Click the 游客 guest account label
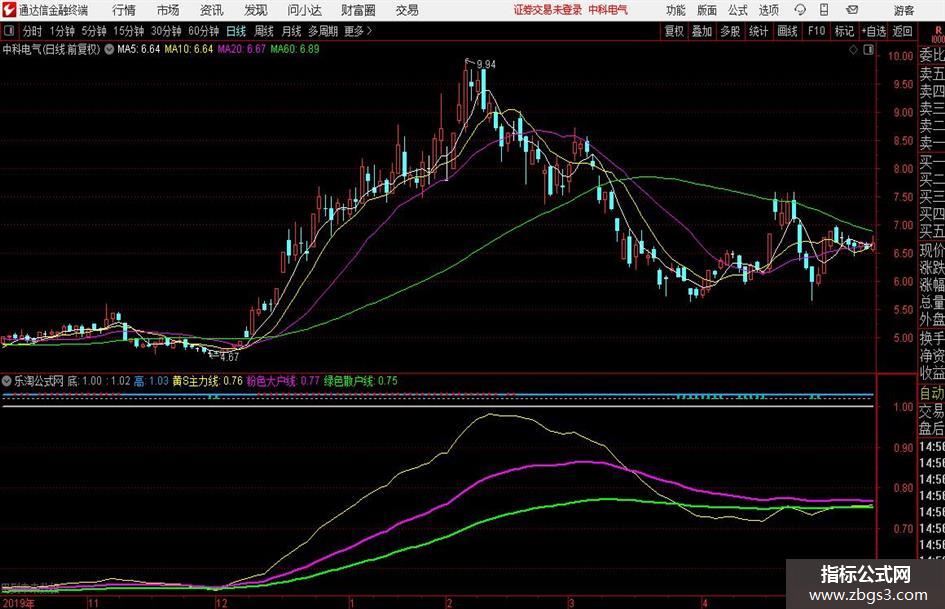Screen dimensions: 945x609 904,10
